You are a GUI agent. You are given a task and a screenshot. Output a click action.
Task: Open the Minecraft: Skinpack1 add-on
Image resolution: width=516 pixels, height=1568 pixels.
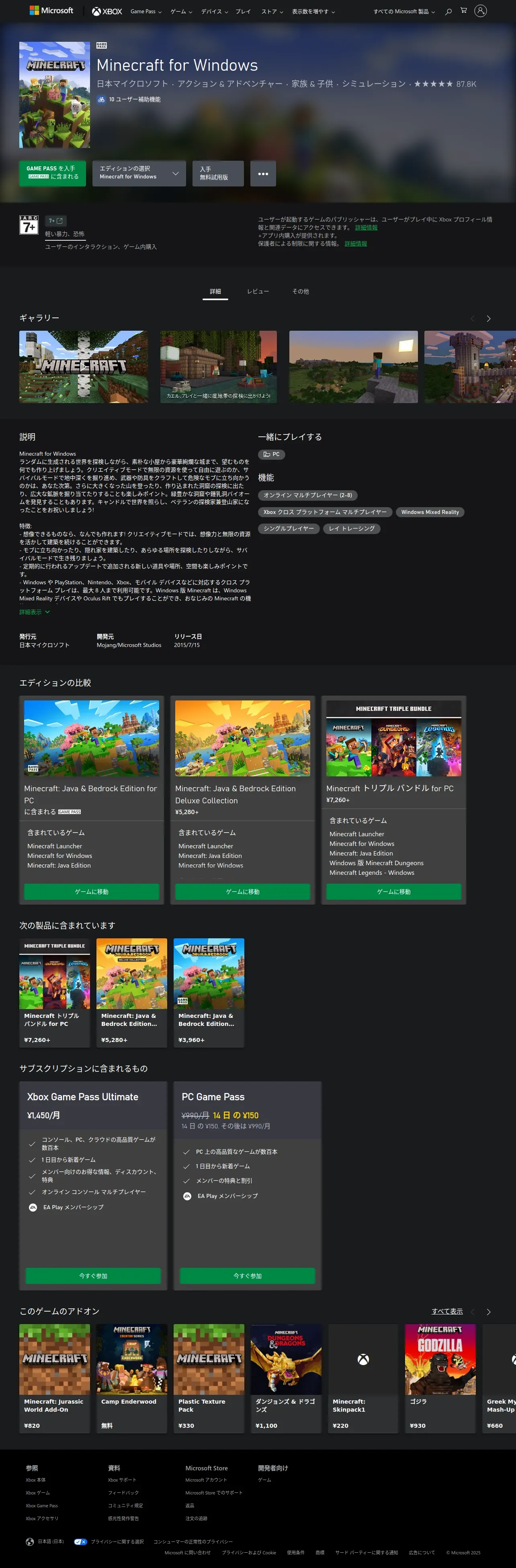coord(363,1378)
